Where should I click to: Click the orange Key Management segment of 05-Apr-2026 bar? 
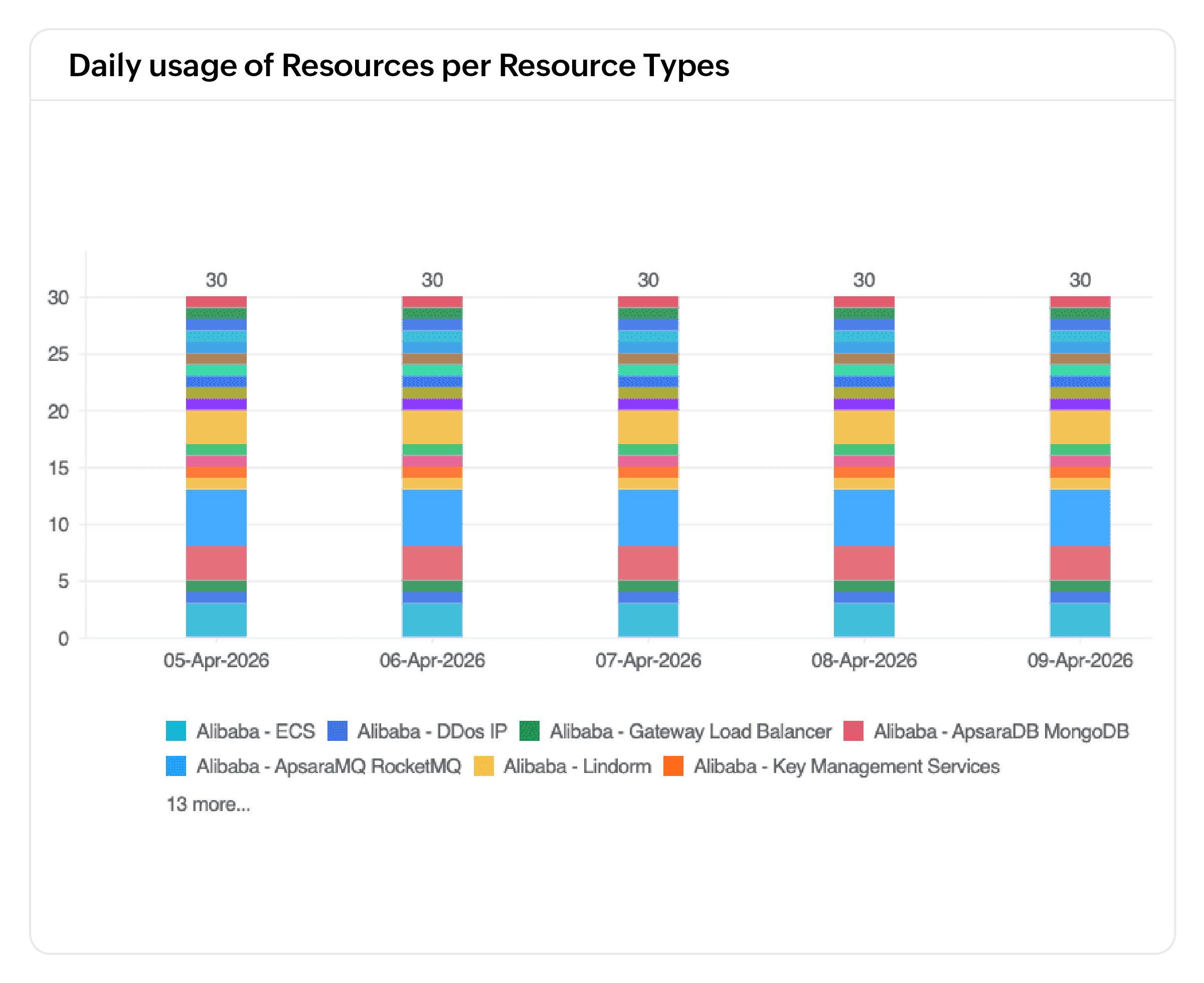click(216, 472)
